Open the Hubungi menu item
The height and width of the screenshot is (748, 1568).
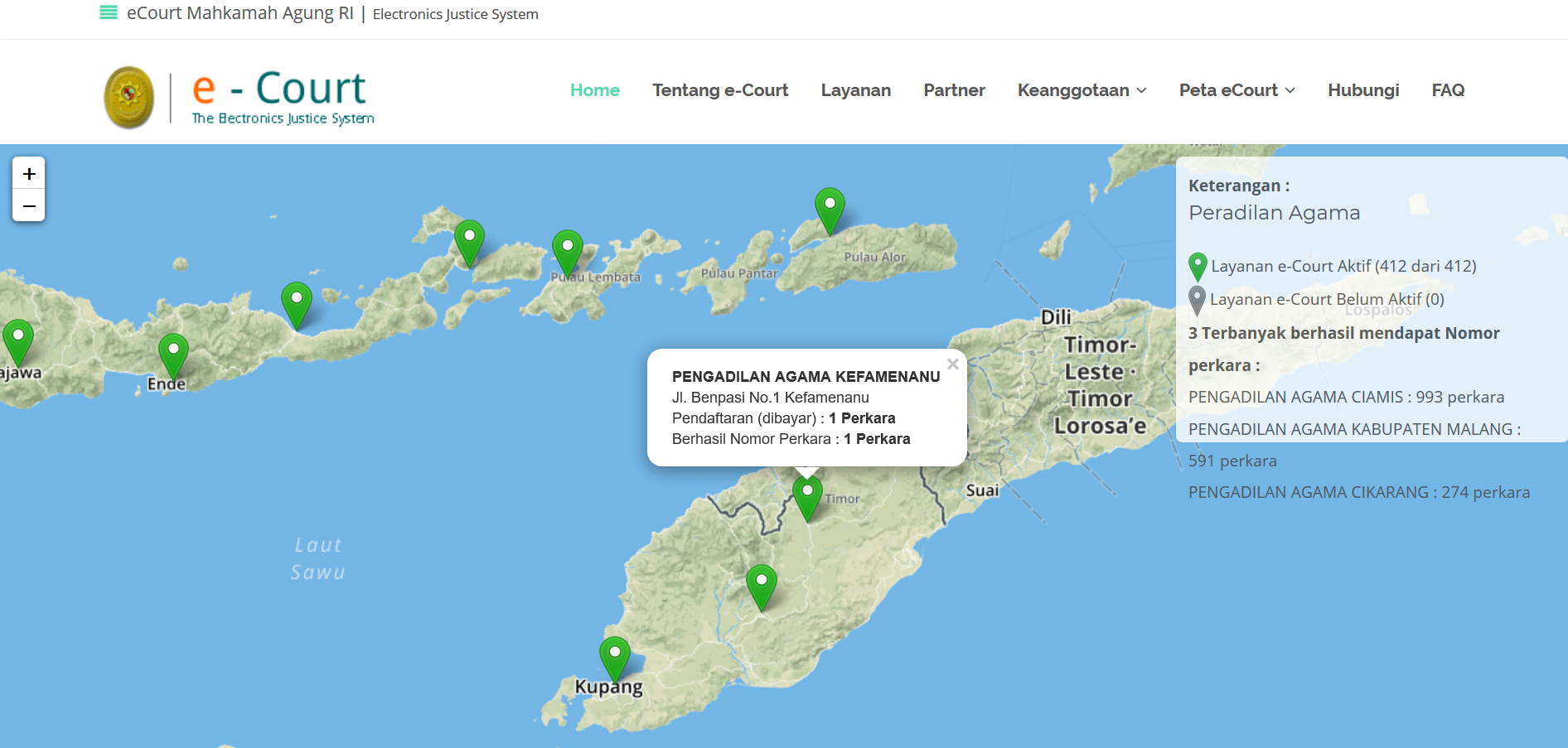tap(1363, 90)
